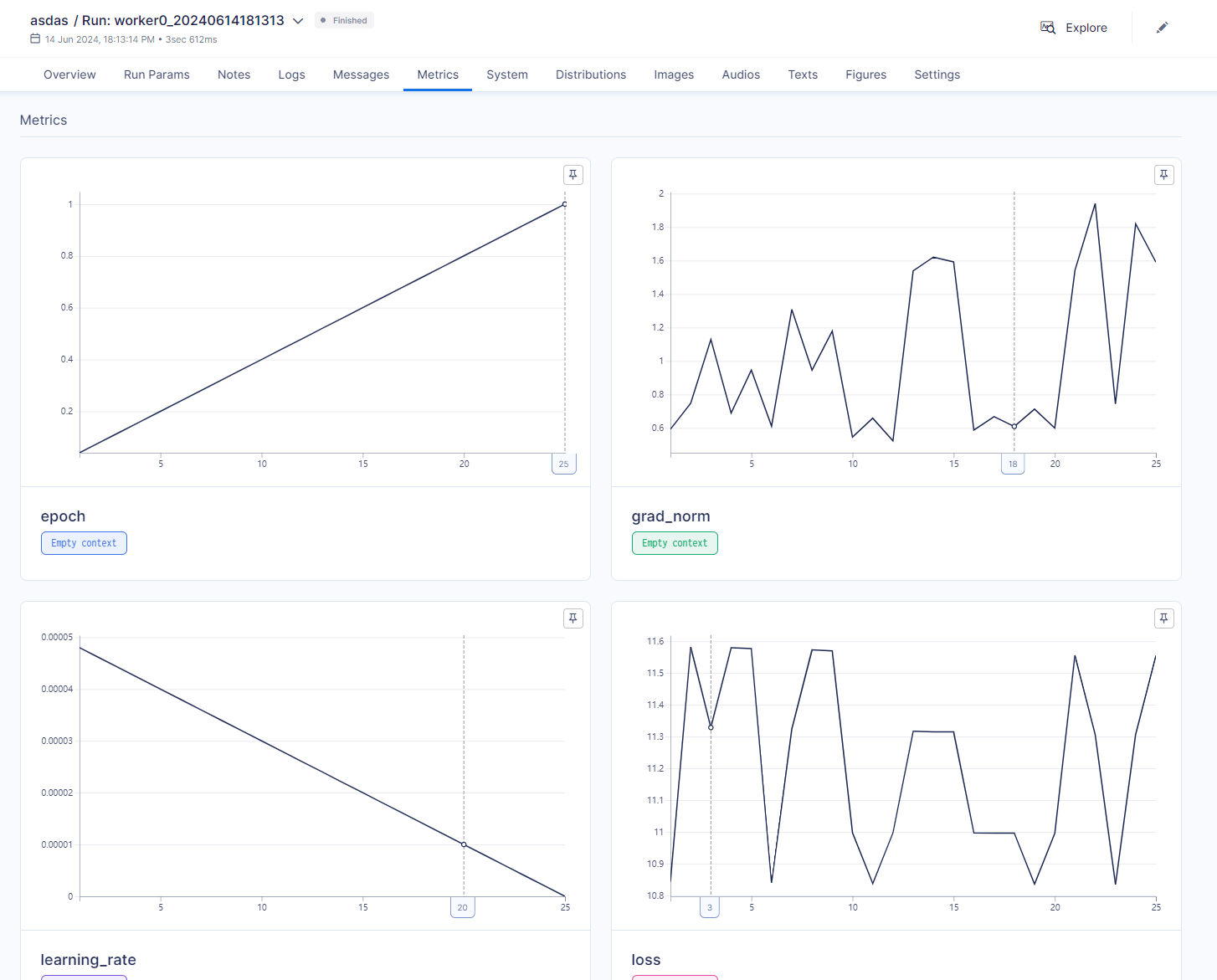Click epoch's Empty context tag
Image resolution: width=1217 pixels, height=980 pixels.
point(84,543)
